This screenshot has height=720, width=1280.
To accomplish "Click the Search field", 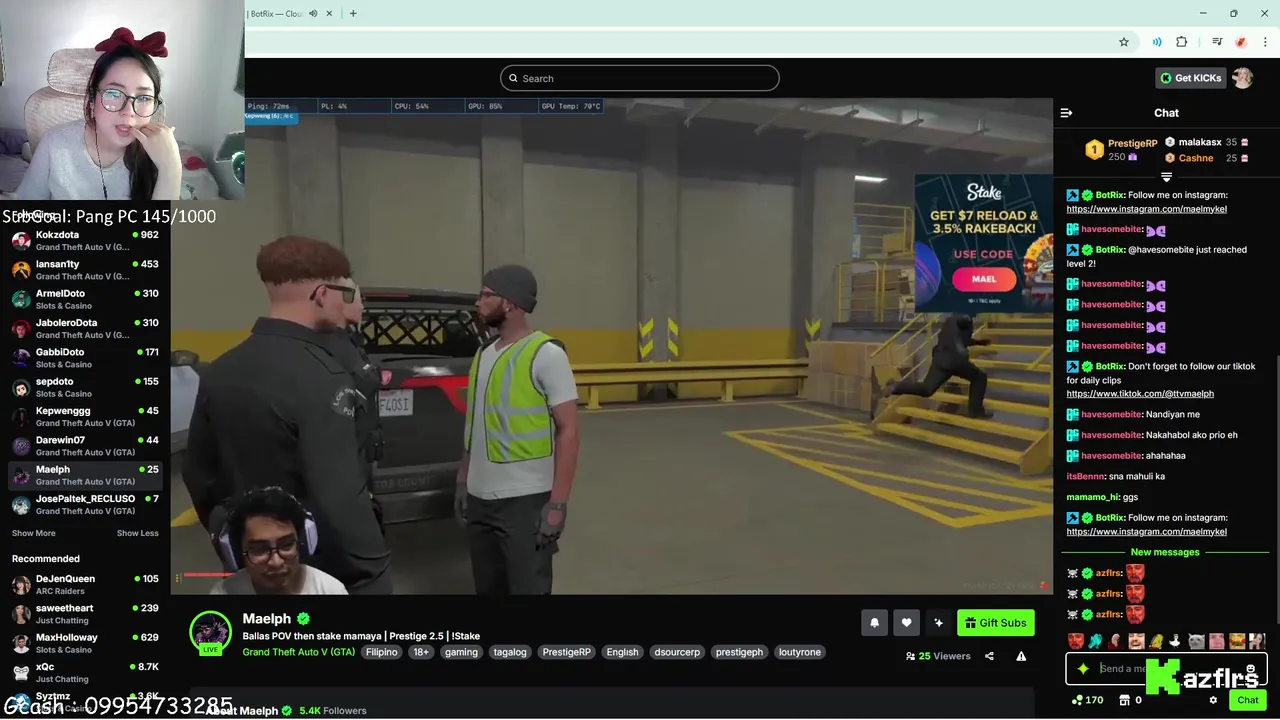I will tap(640, 78).
